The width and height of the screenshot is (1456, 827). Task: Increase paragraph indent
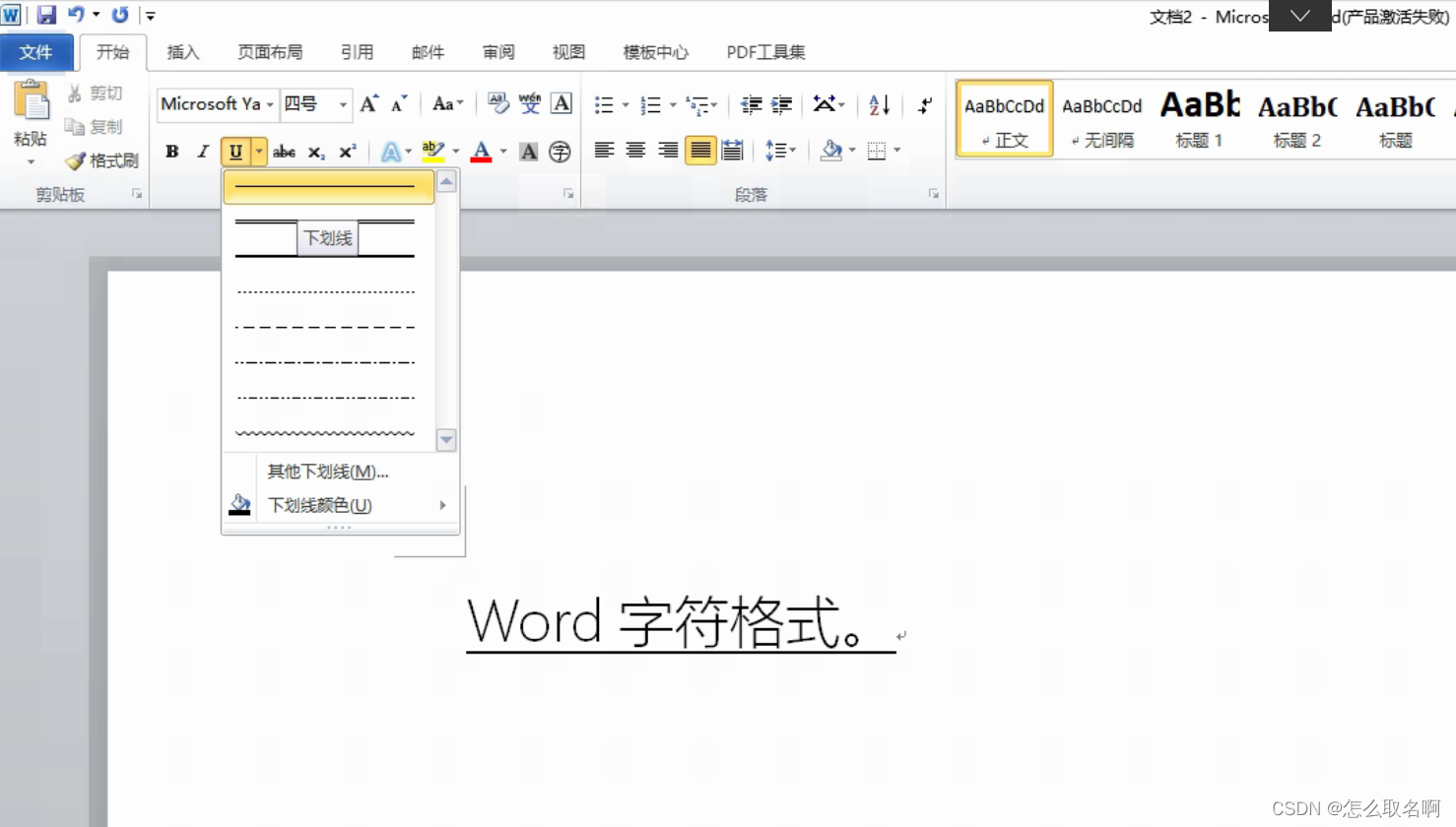[782, 104]
